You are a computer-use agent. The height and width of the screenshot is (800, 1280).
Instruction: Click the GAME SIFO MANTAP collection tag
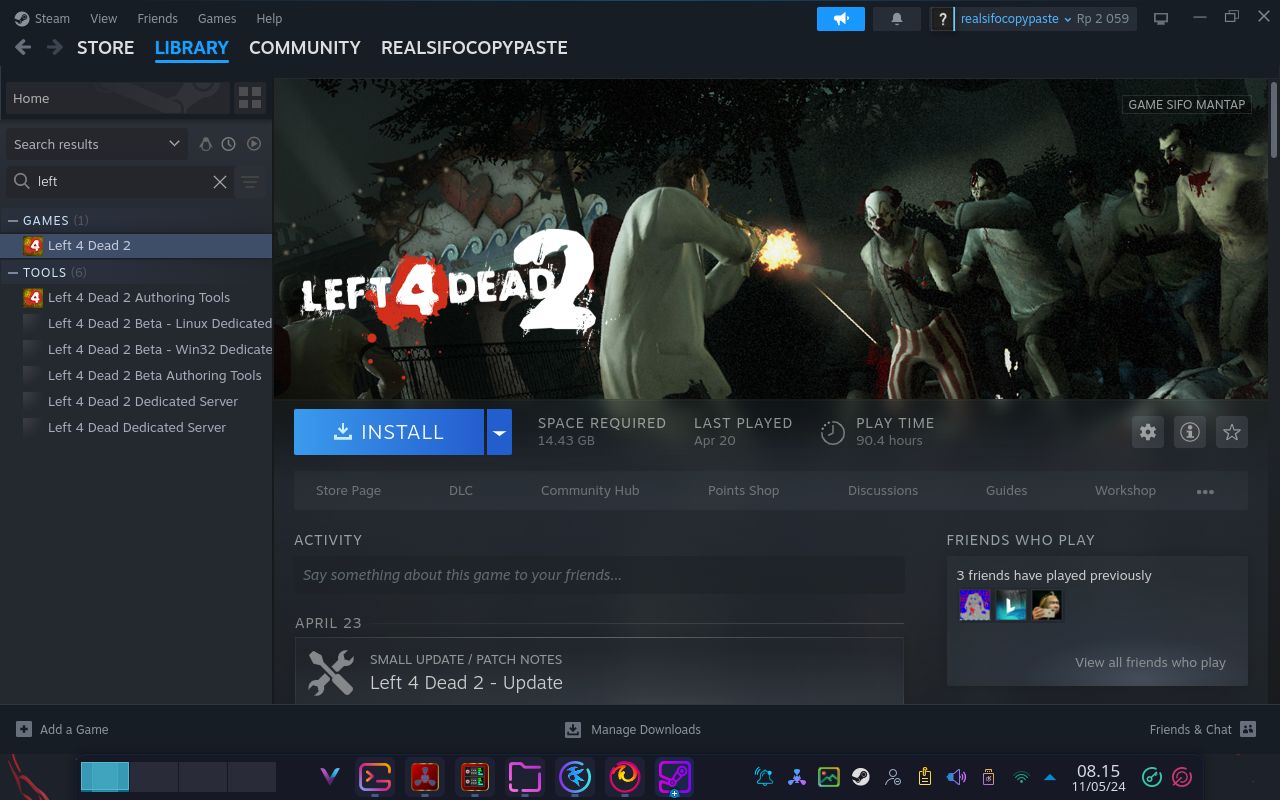tap(1187, 104)
